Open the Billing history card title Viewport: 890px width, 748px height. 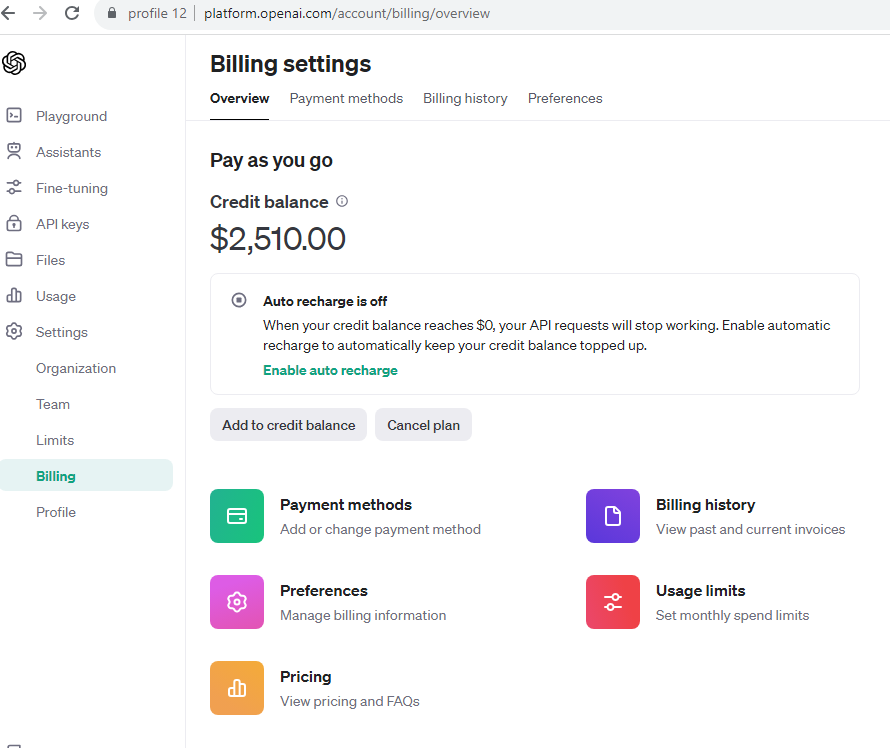pyautogui.click(x=706, y=505)
